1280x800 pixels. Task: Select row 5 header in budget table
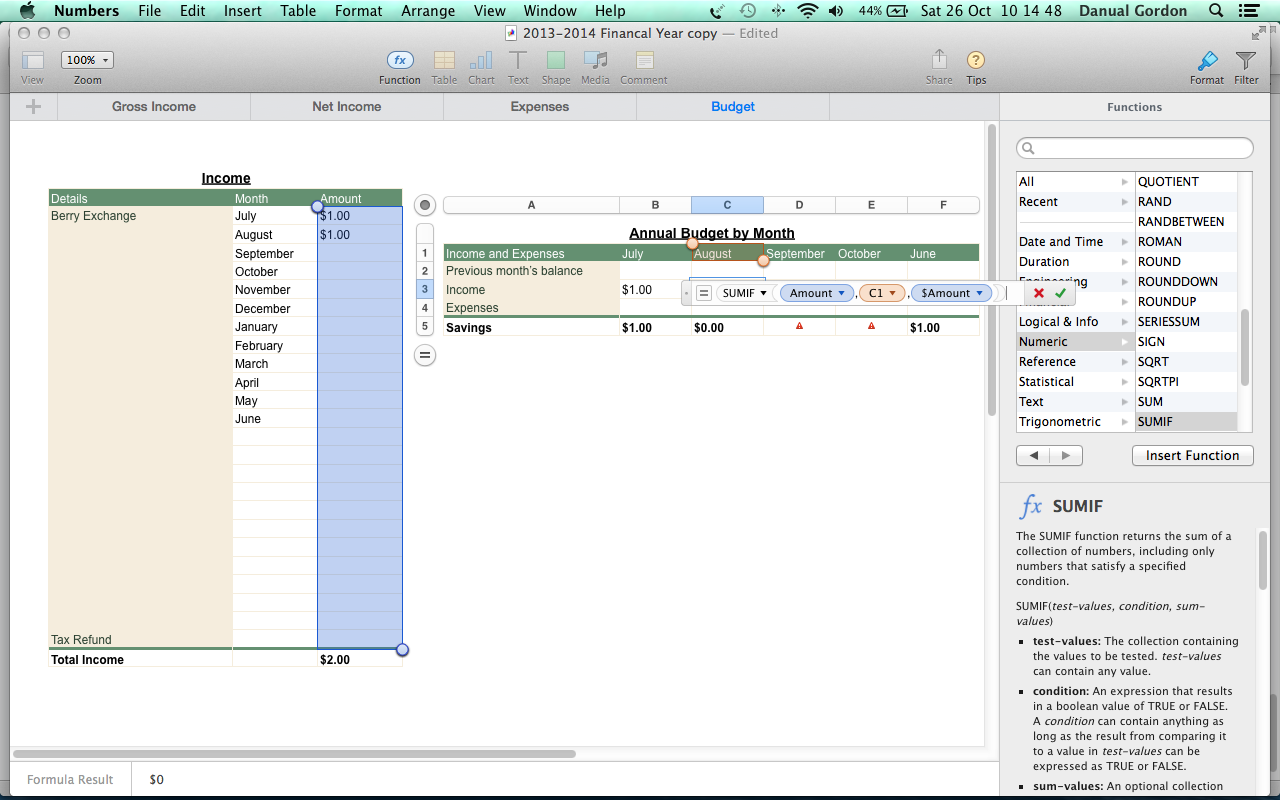(425, 326)
